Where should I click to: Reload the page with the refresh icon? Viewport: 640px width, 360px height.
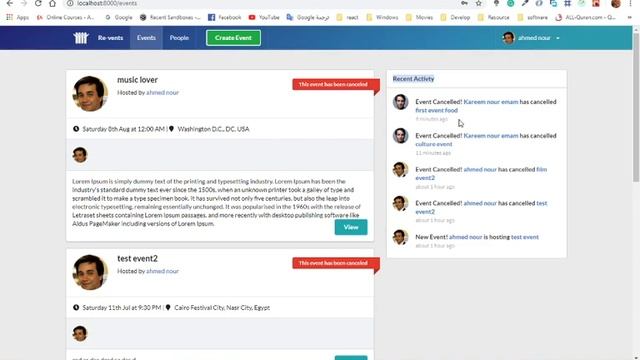[38, 3]
